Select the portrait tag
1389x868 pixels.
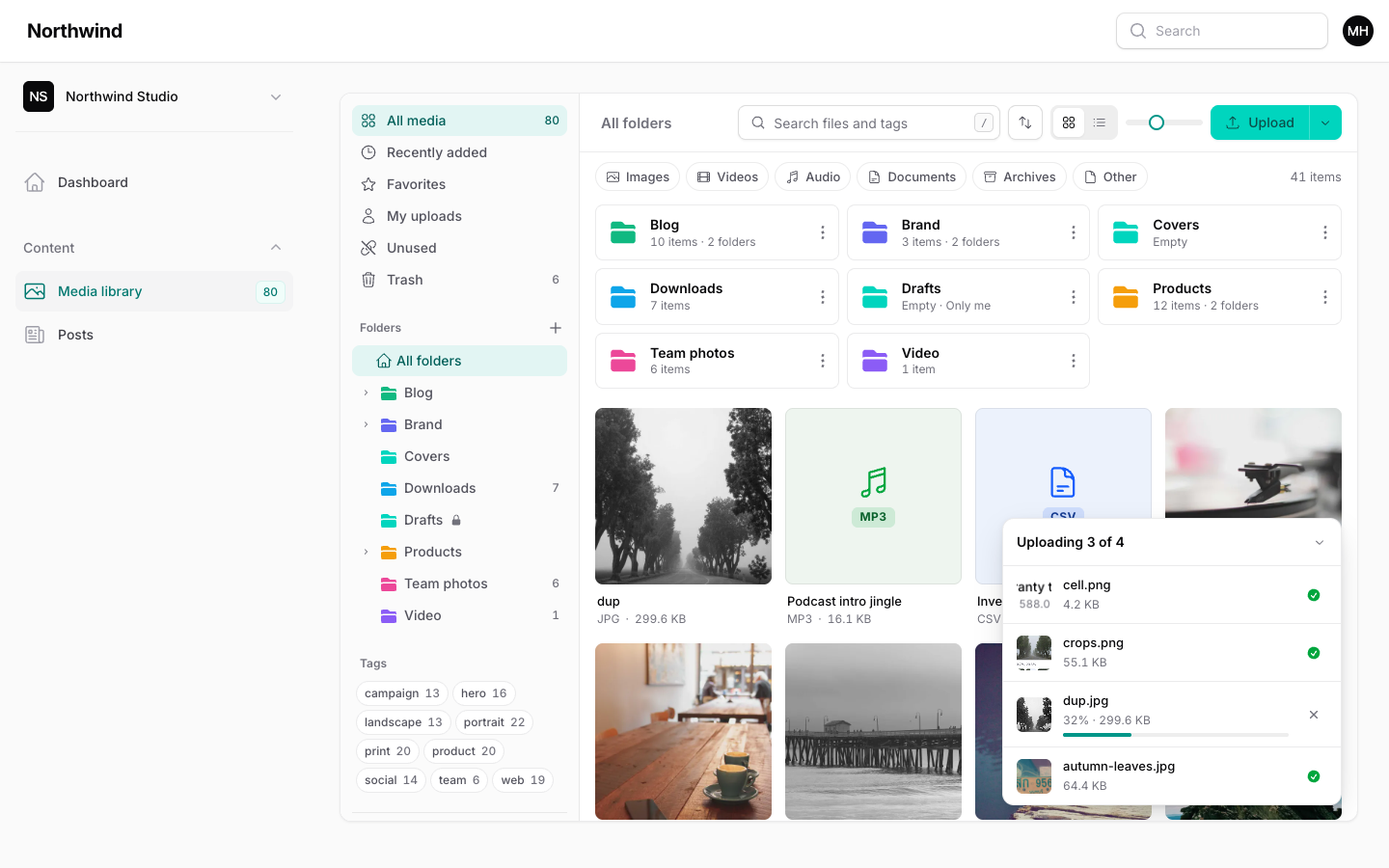[x=494, y=722]
